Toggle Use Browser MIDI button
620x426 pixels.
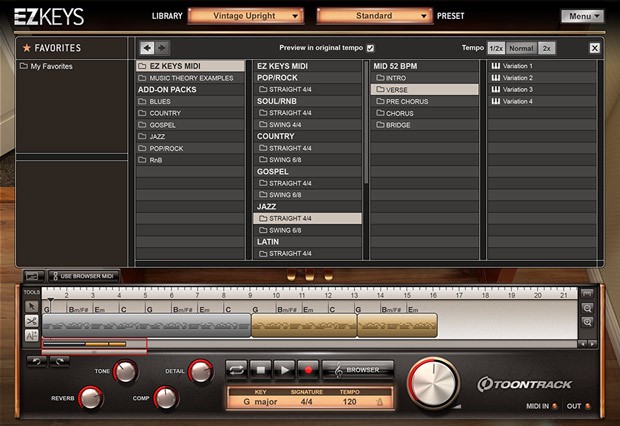click(x=83, y=276)
